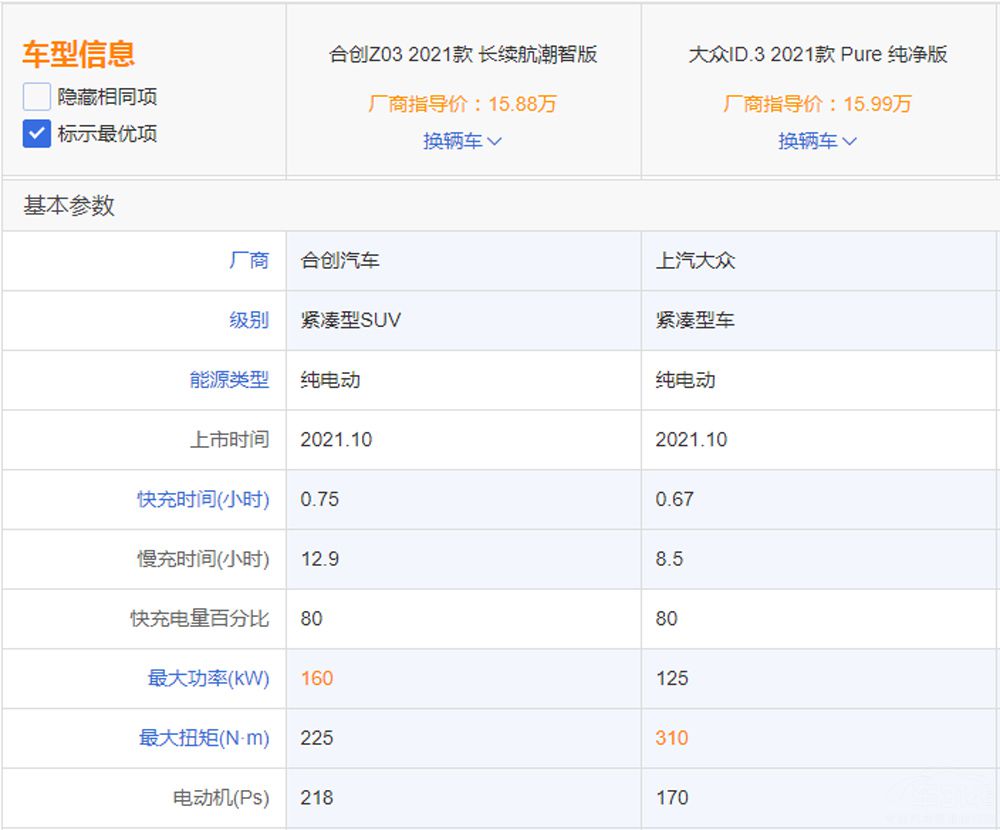Click the 级别 parameter label

249,320
